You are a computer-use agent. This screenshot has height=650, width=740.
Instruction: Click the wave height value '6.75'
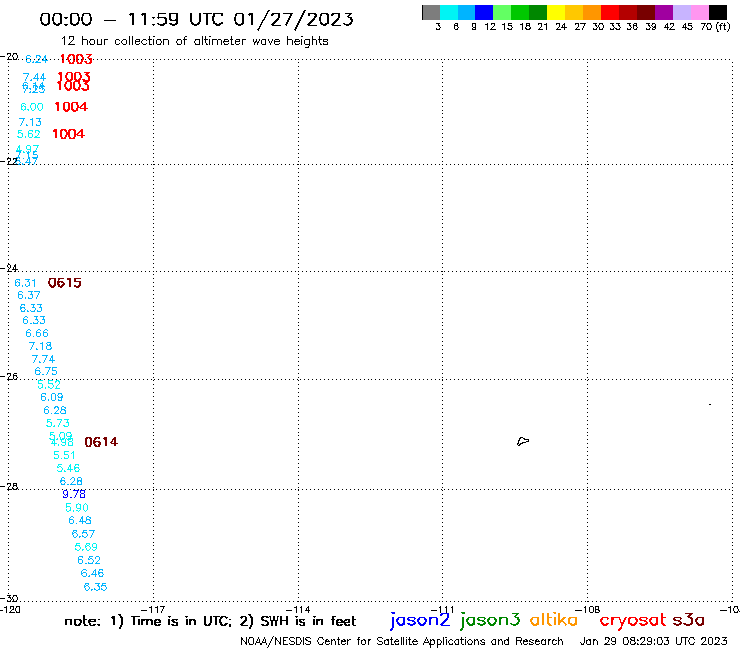click(46, 371)
